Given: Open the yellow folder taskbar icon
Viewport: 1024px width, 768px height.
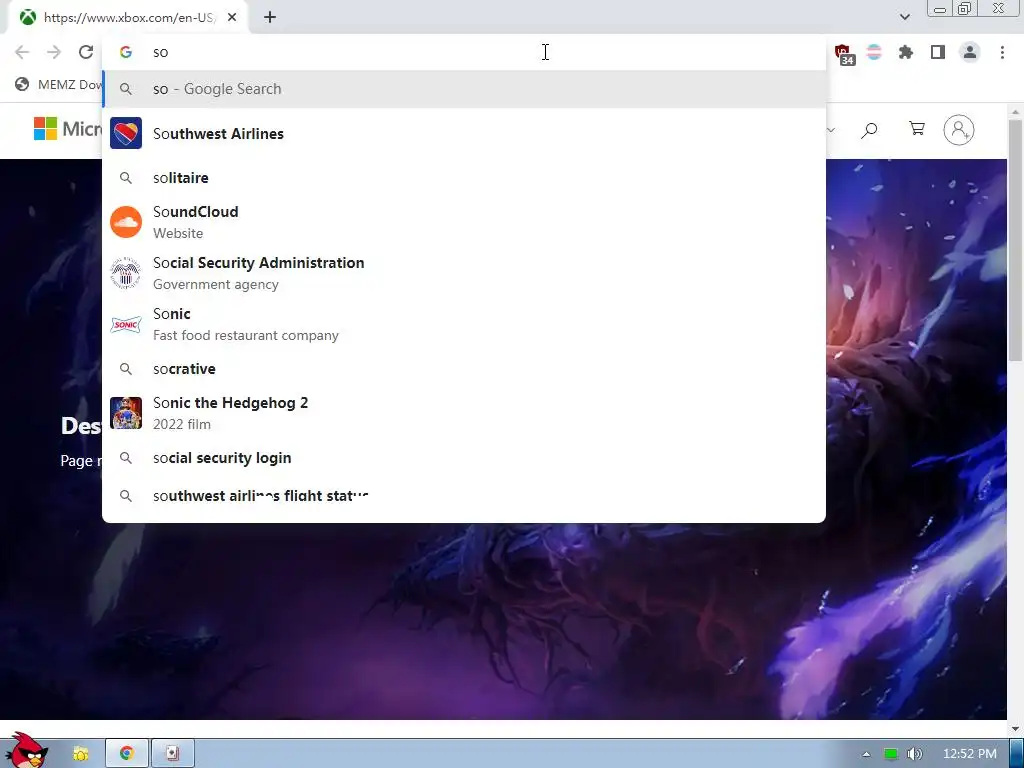Looking at the screenshot, I should 81,754.
